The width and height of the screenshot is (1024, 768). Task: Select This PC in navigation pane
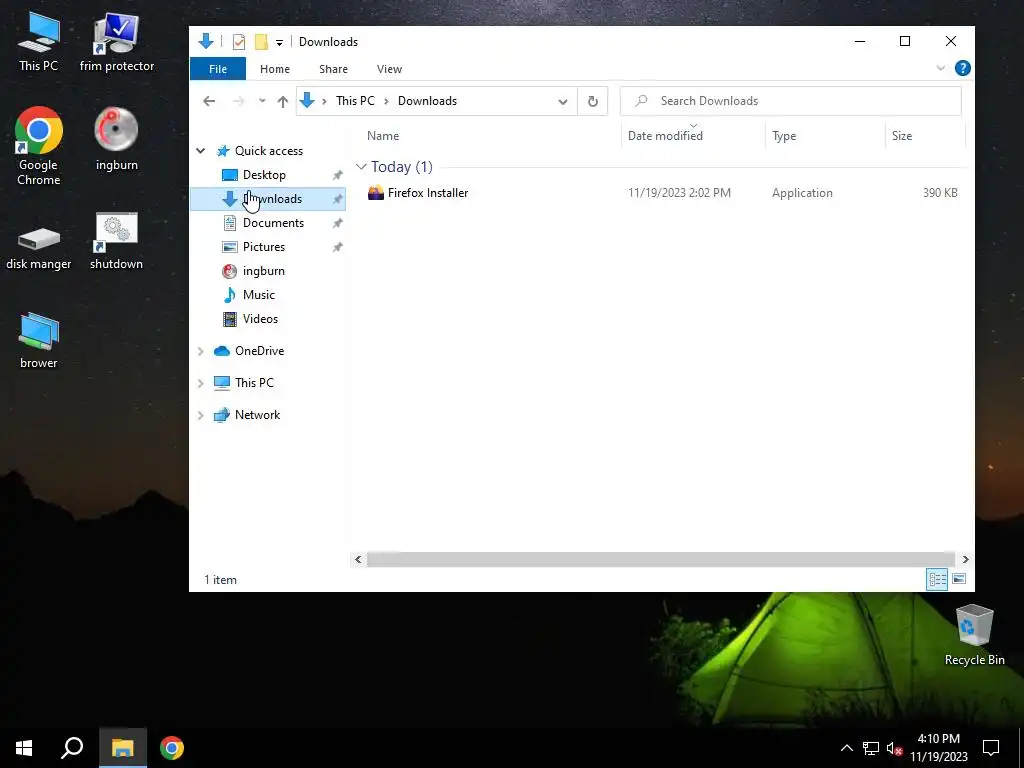[x=254, y=383]
